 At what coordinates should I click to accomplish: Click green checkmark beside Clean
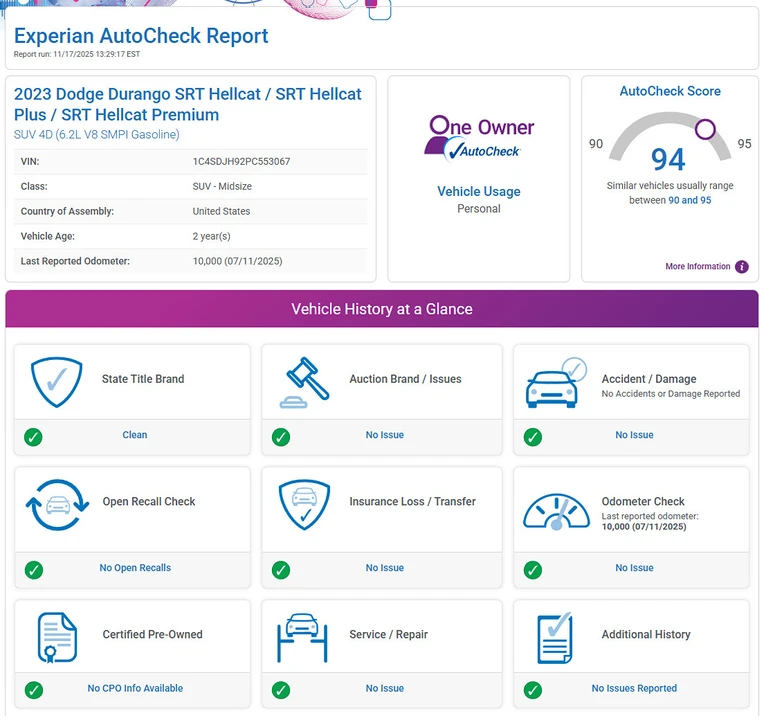click(x=33, y=437)
